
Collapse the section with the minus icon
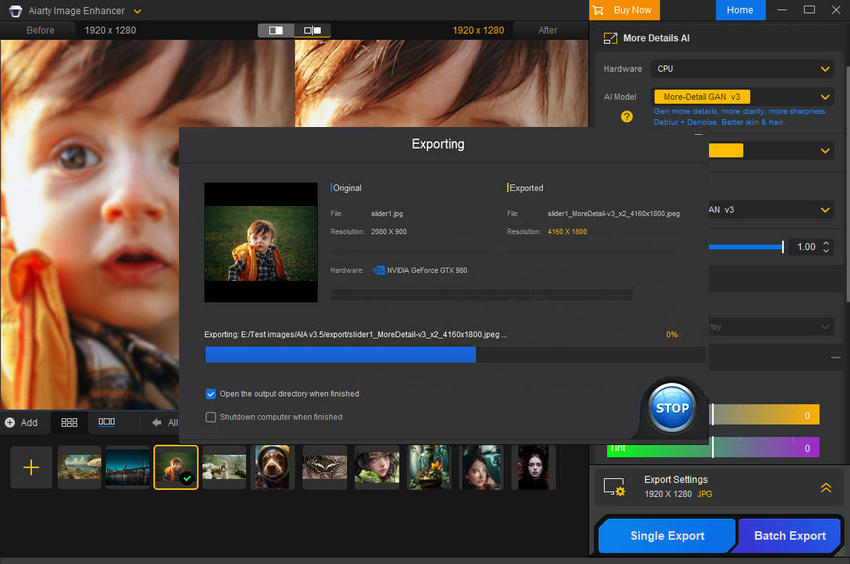point(835,357)
